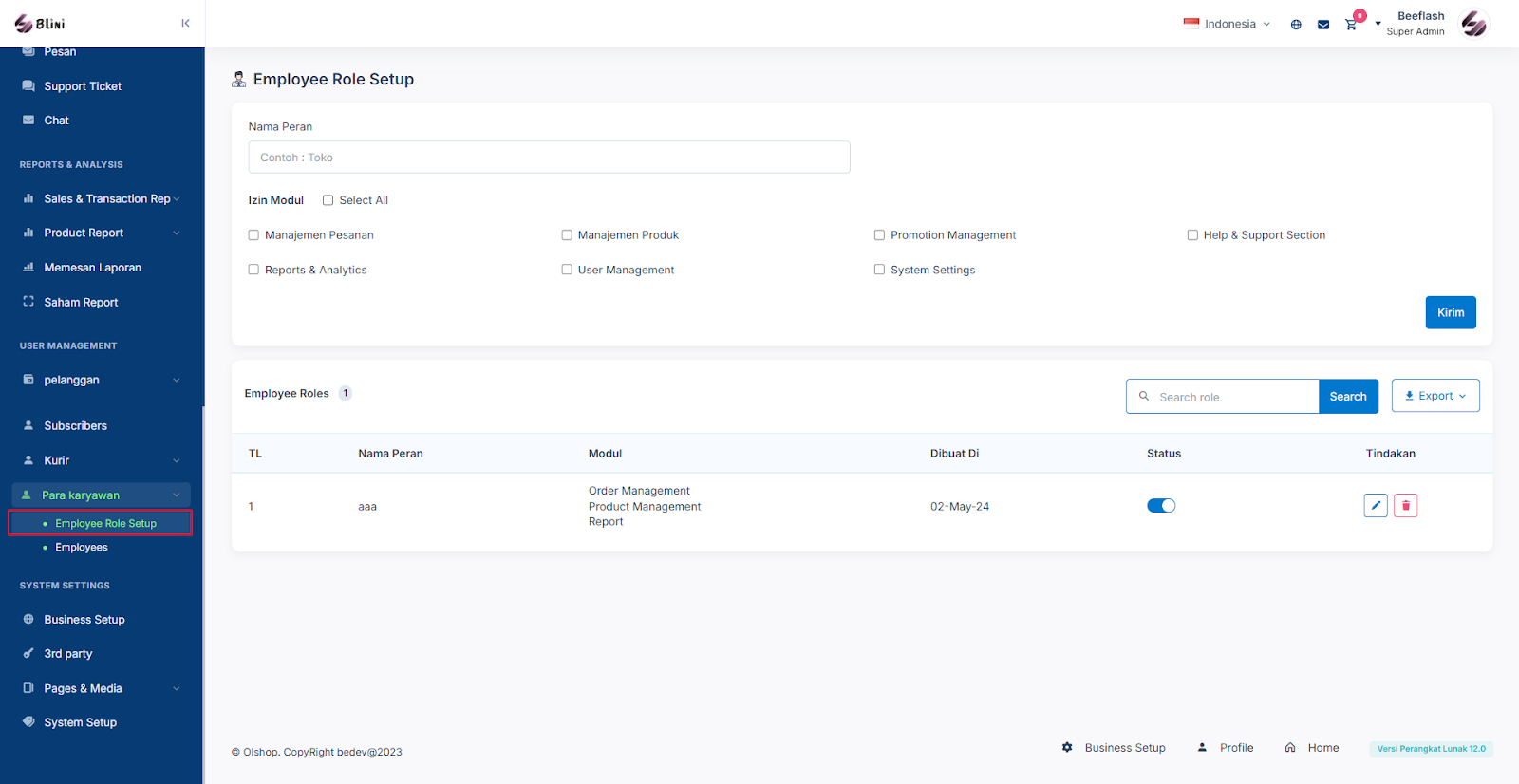Viewport: 1519px width, 784px height.
Task: Click the Blini logo in sidebar header
Action: pos(40,24)
